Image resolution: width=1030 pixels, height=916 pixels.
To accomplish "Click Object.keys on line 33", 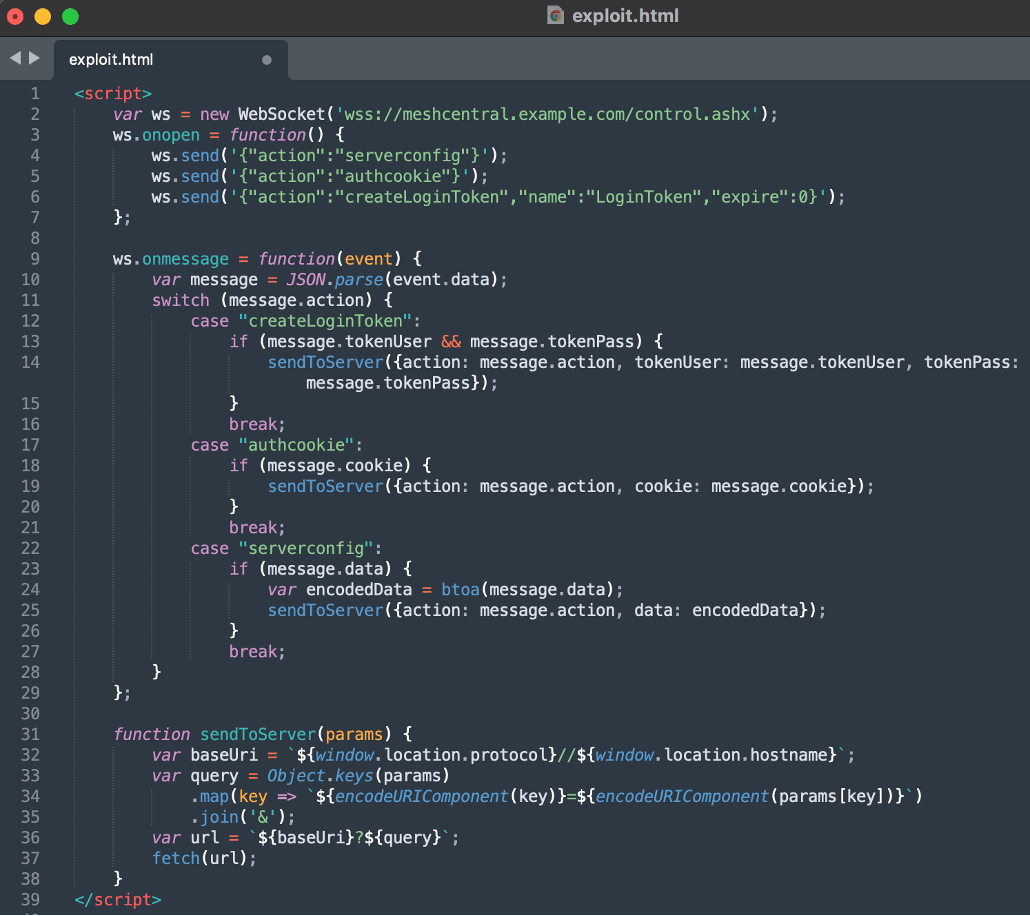I will click(320, 776).
